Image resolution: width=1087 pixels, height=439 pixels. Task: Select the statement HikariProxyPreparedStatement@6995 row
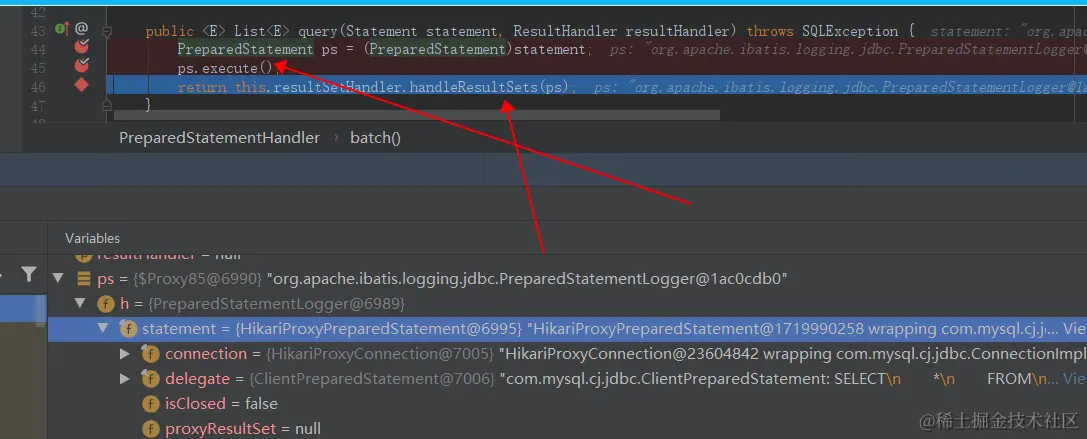point(567,329)
